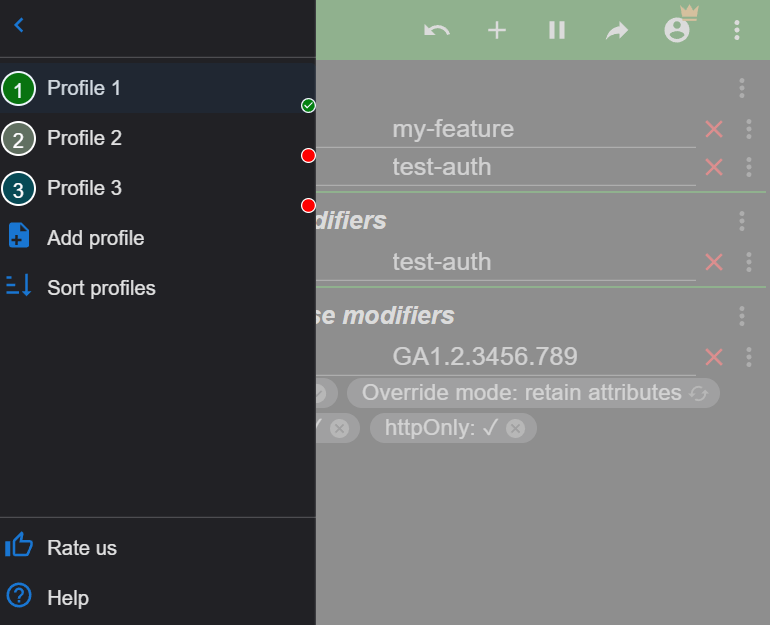The height and width of the screenshot is (625, 770).
Task: Click the undo icon in toolbar
Action: pos(436,30)
